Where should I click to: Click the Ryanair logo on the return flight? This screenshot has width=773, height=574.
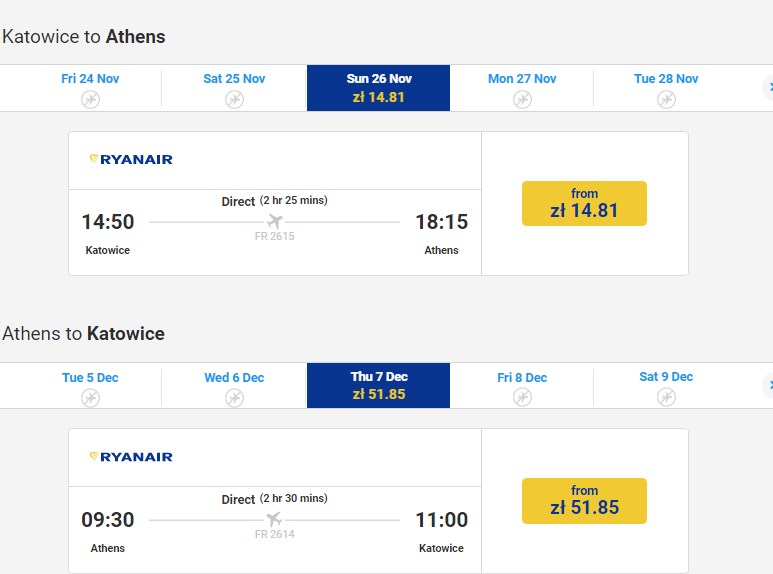tap(131, 457)
